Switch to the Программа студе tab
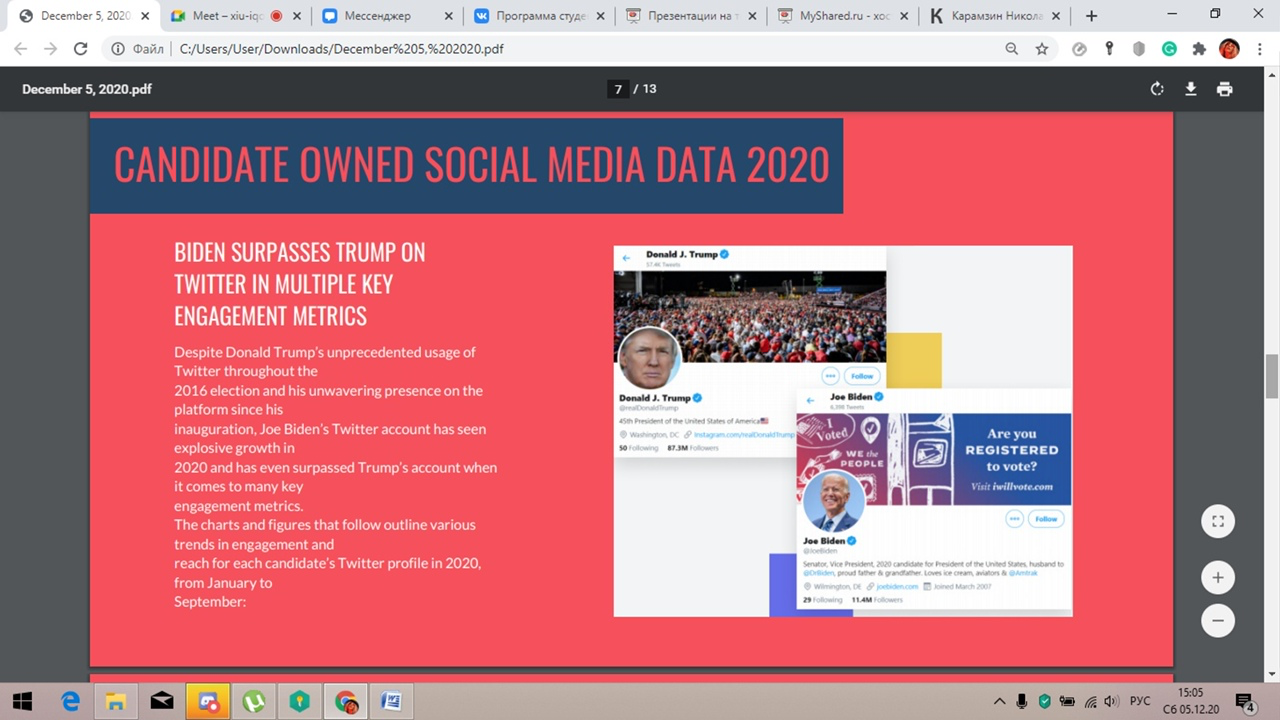 pyautogui.click(x=537, y=16)
